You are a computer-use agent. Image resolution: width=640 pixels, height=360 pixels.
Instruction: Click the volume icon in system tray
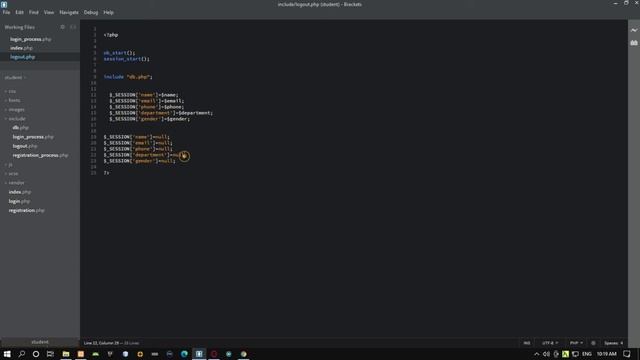click(546, 354)
